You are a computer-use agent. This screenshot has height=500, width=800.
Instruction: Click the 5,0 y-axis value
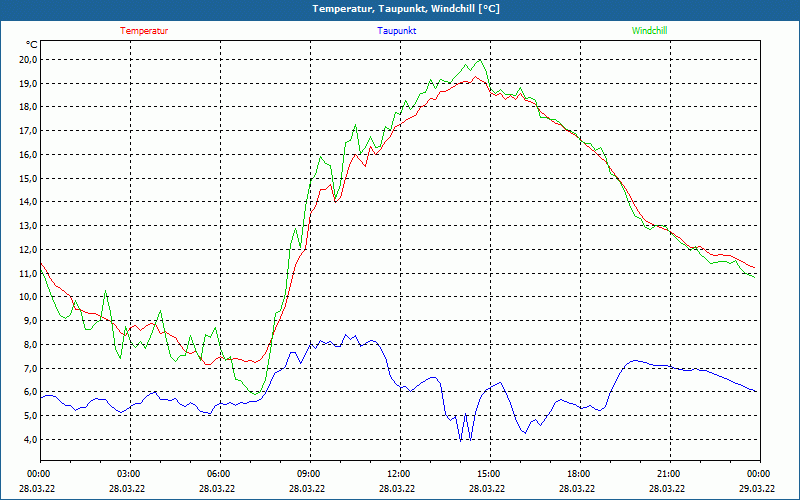click(x=30, y=415)
